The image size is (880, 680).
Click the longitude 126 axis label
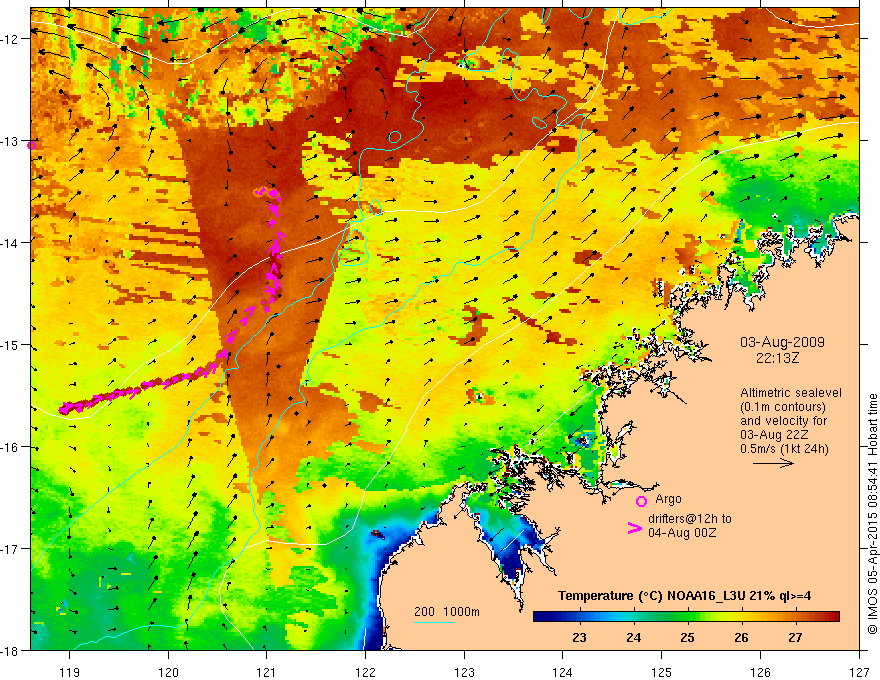coord(760,672)
